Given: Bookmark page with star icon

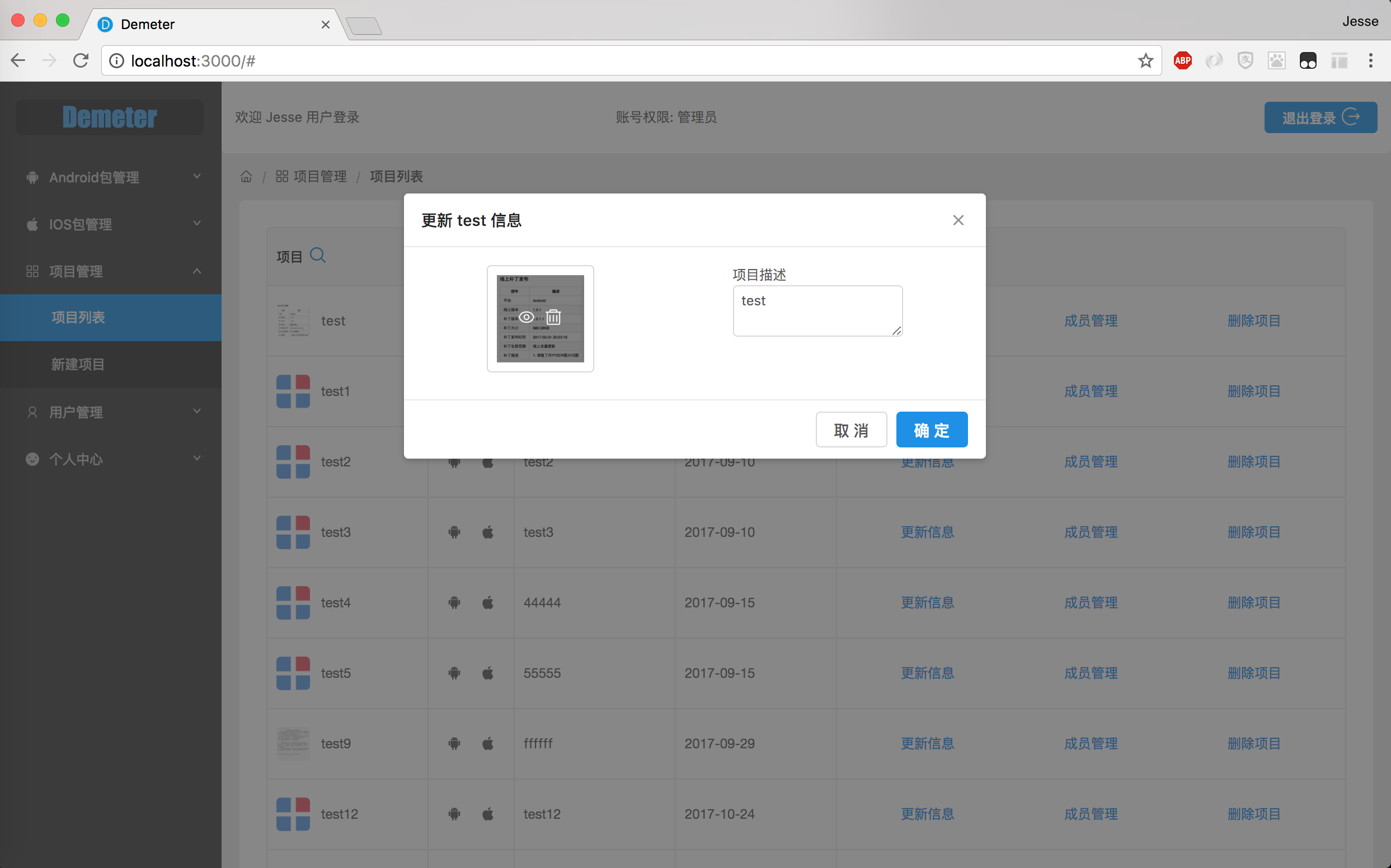Looking at the screenshot, I should click(1145, 60).
